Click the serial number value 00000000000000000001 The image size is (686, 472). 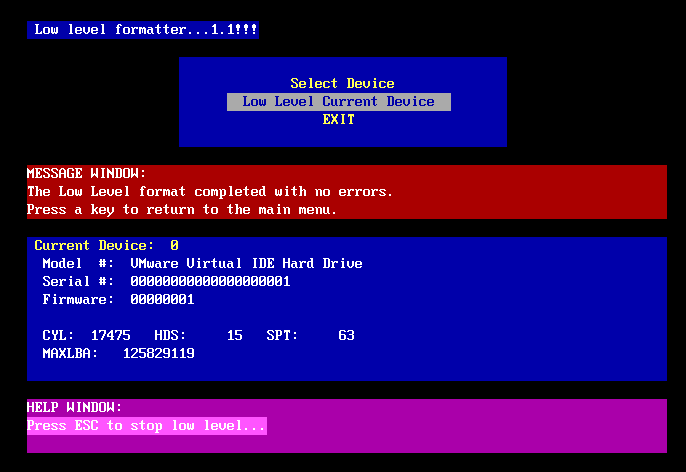point(210,281)
